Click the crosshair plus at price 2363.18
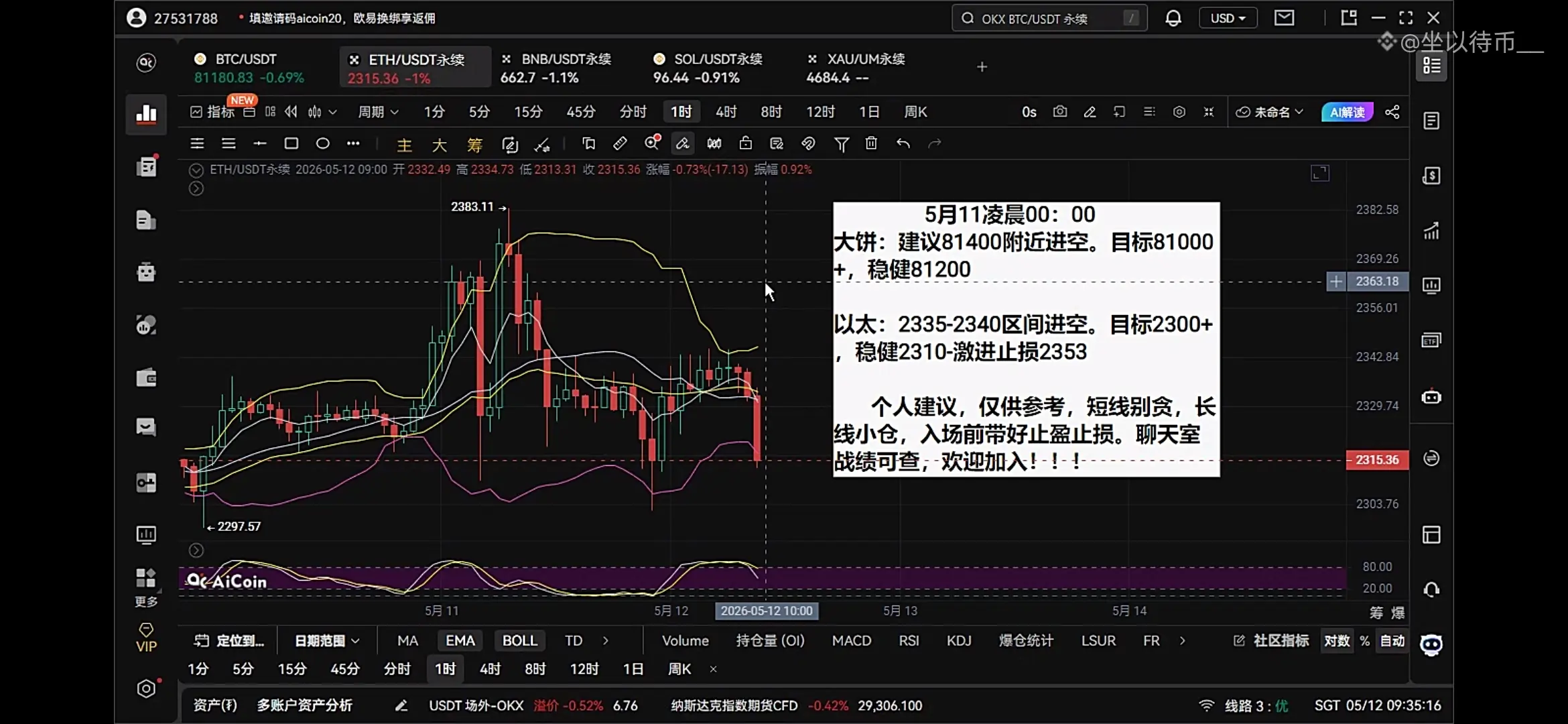 [1335, 282]
